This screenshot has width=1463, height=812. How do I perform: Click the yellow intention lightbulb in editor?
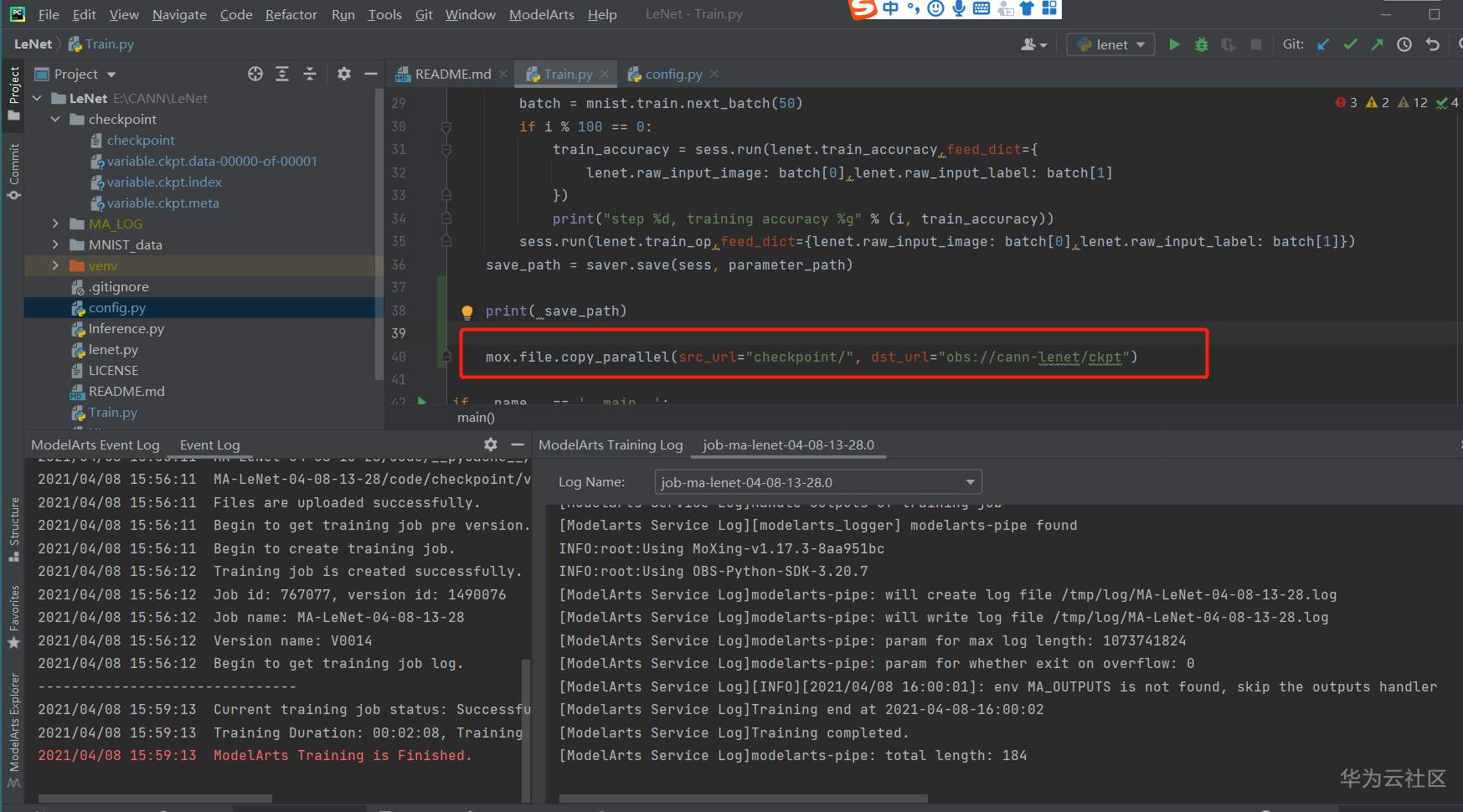pos(467,312)
